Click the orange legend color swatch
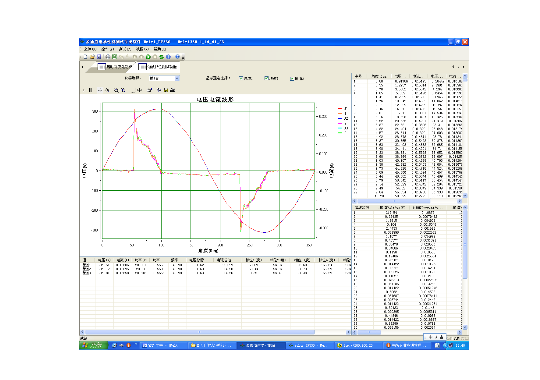This screenshot has width=540, height=380. pyautogui.click(x=340, y=113)
